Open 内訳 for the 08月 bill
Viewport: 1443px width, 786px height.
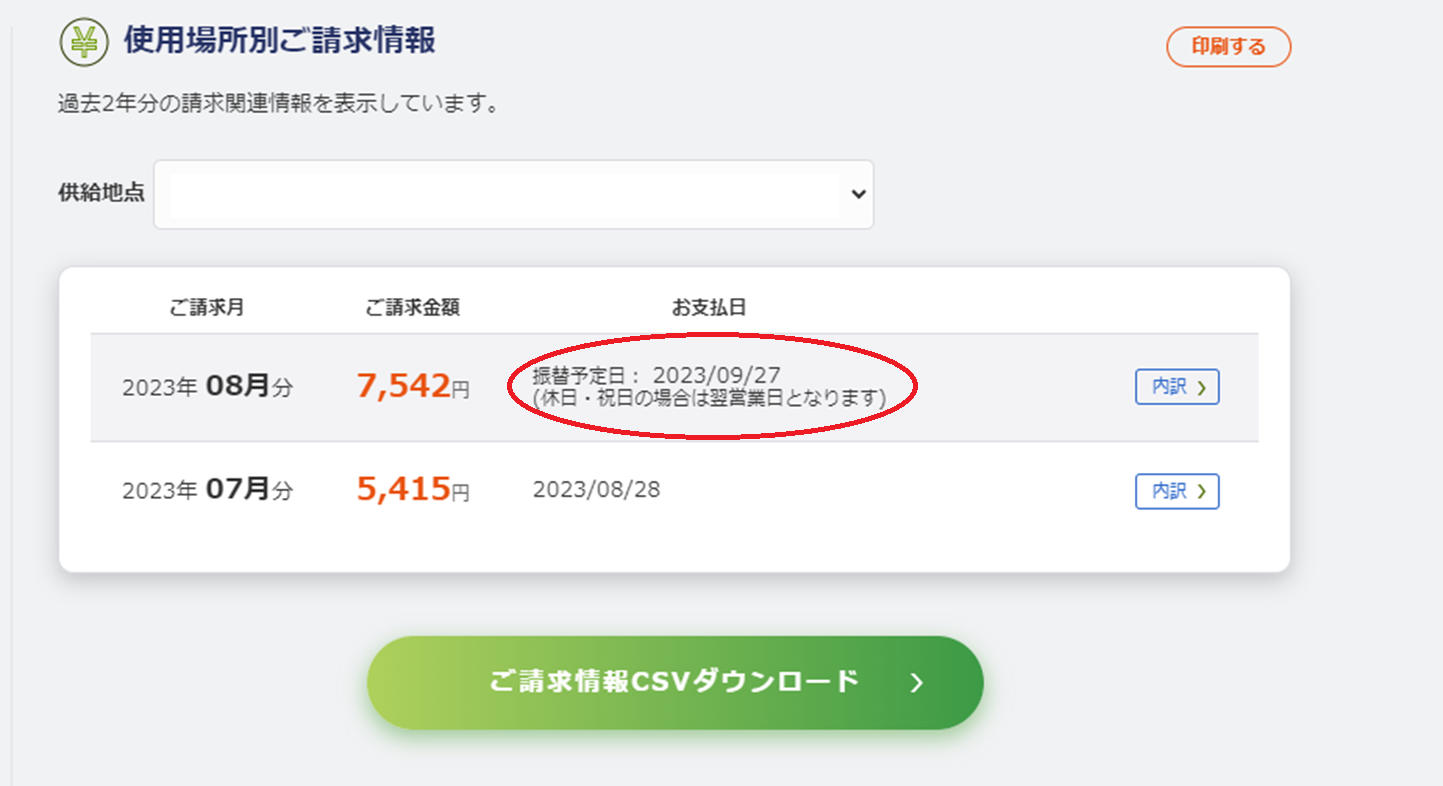(x=1176, y=387)
